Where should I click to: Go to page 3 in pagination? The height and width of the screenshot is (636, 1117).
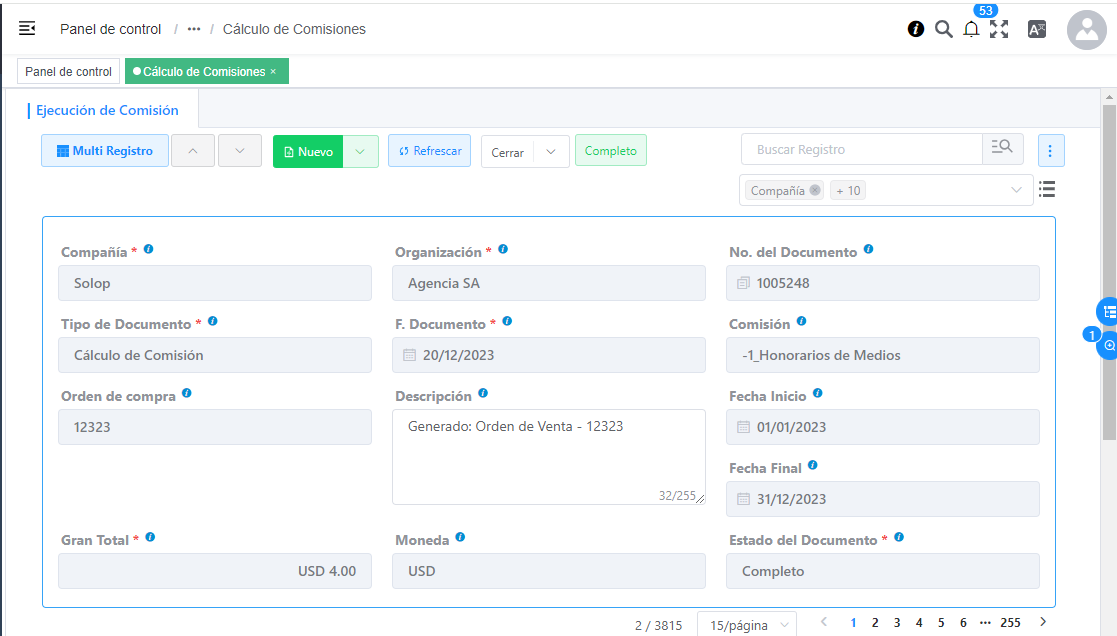coord(897,622)
